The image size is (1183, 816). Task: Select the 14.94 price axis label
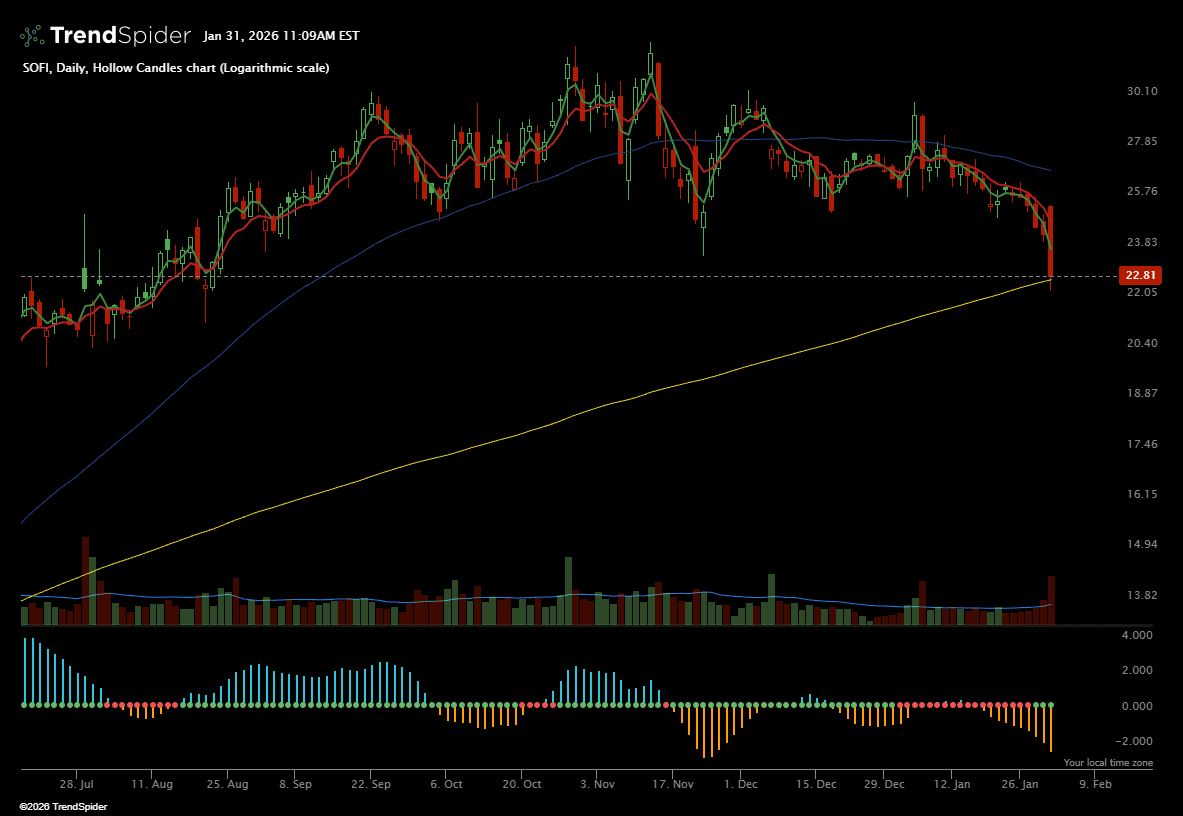(1141, 545)
